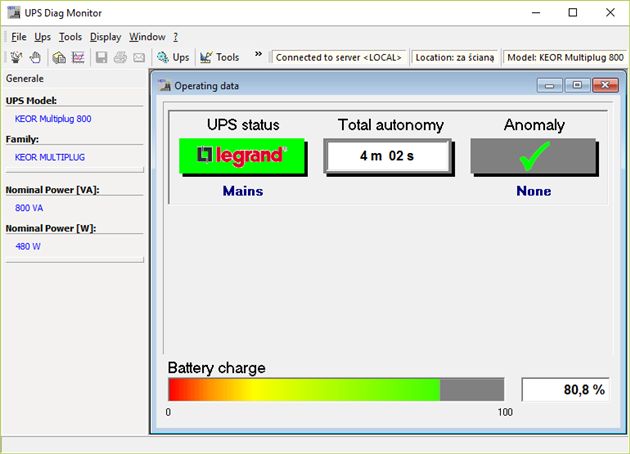Image resolution: width=630 pixels, height=454 pixels.
Task: Click the Family: heading in sidebar
Action: (x=22, y=139)
